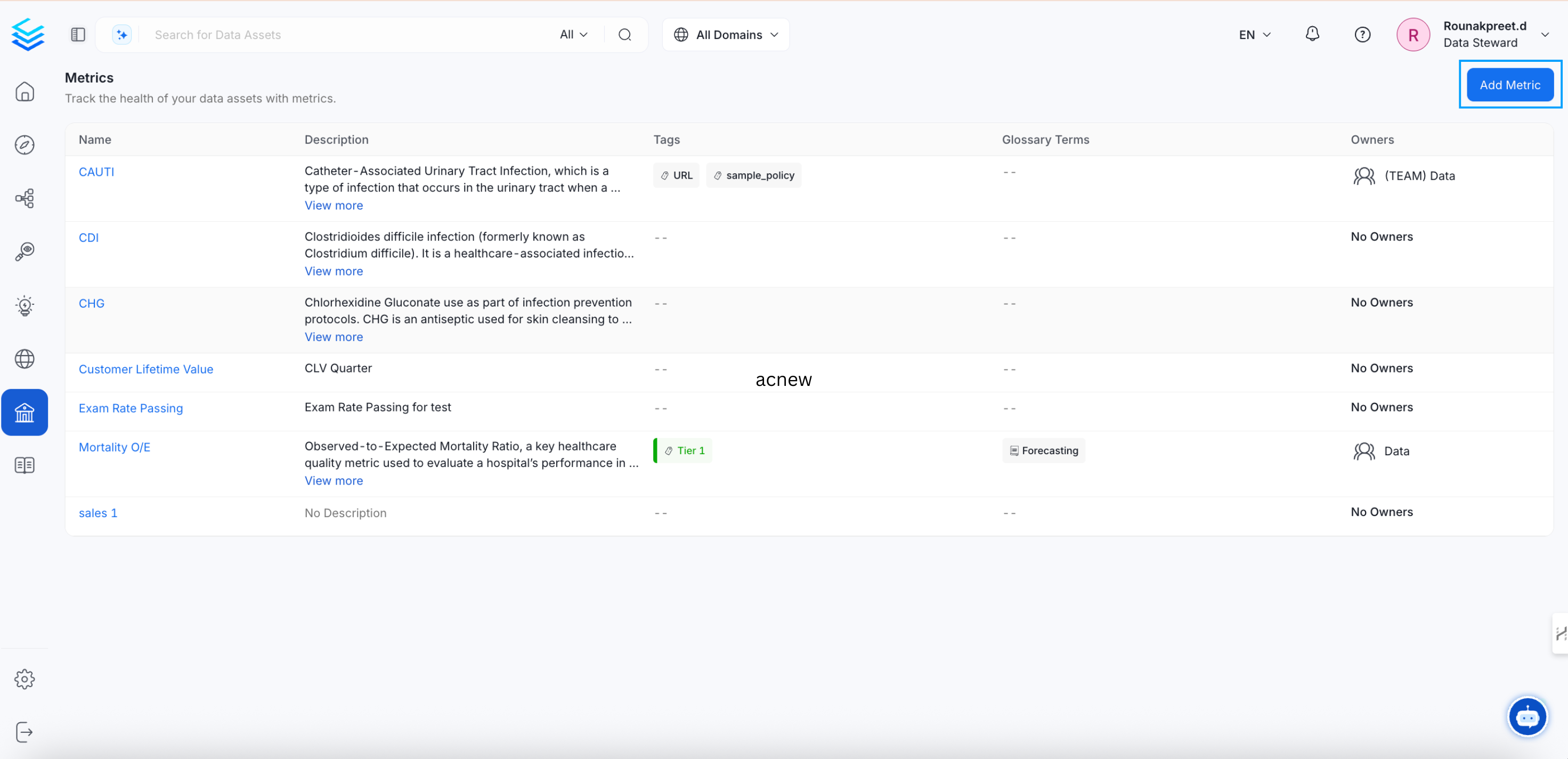Open the notifications bell
The height and width of the screenshot is (759, 1568).
(x=1312, y=34)
